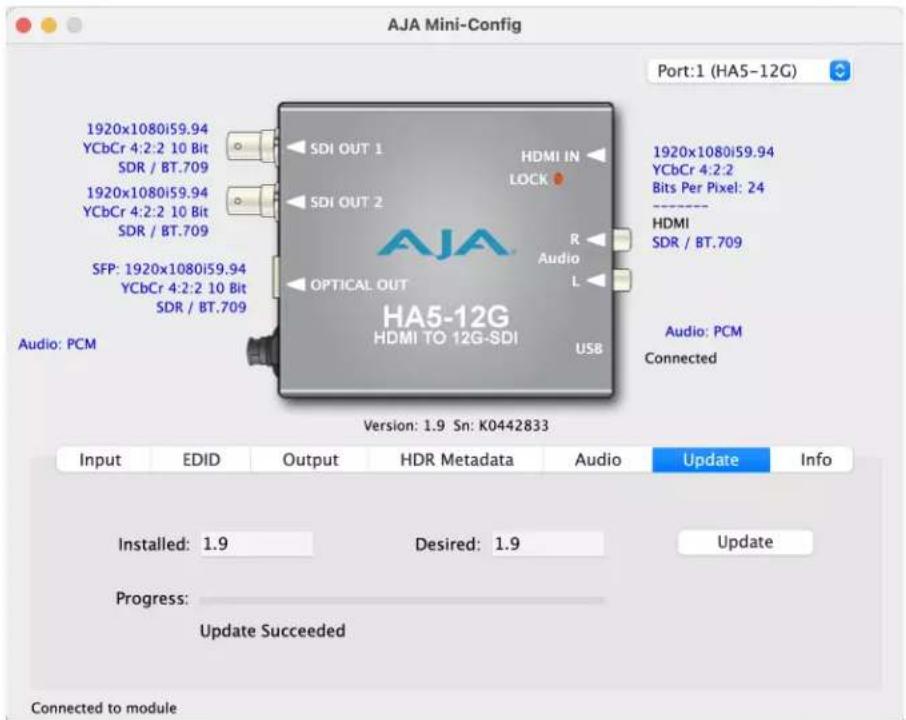Select the Update tab

[711, 460]
